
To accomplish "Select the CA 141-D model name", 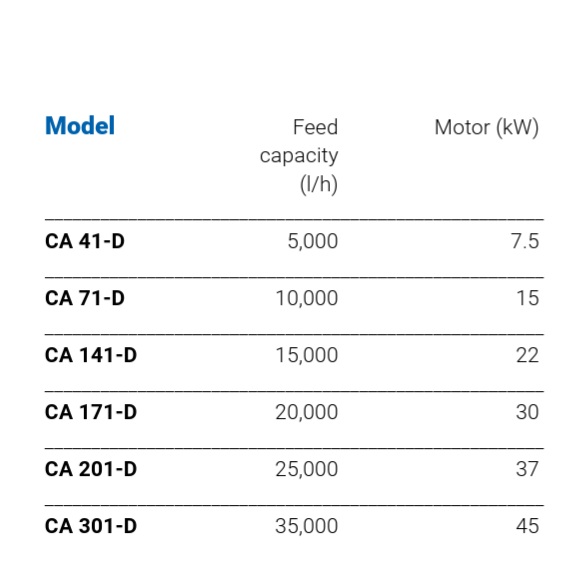I will (91, 355).
